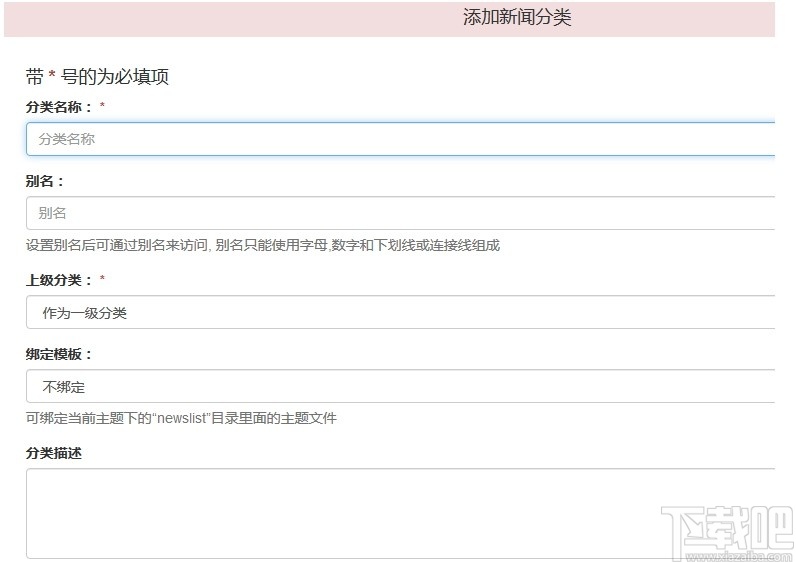Click the 带 * 号的为必填项 notice text
Screen dimensions: 796x562
point(97,77)
